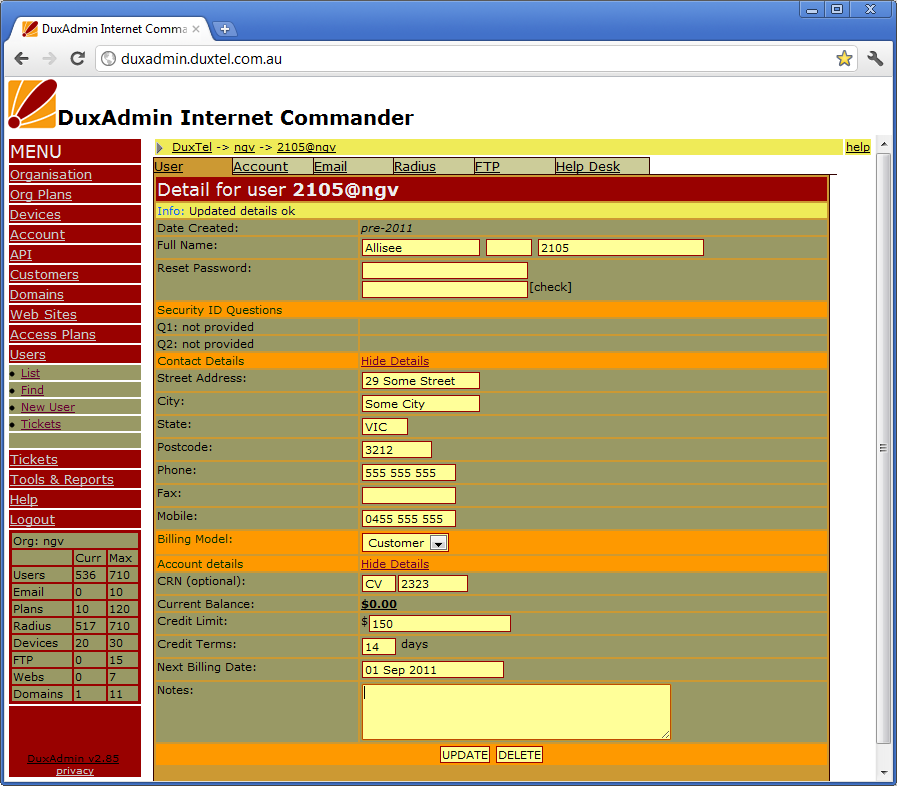Click the browser forward arrow
Screen dimensions: 897x786
point(50,58)
